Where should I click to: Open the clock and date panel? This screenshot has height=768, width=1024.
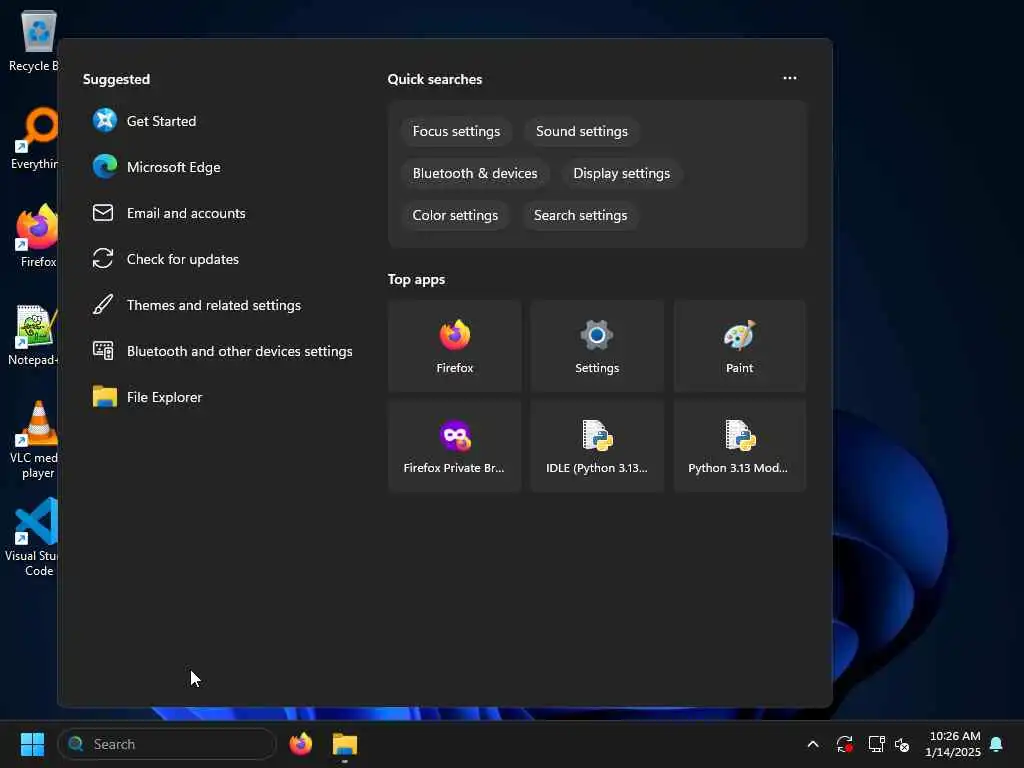[953, 744]
